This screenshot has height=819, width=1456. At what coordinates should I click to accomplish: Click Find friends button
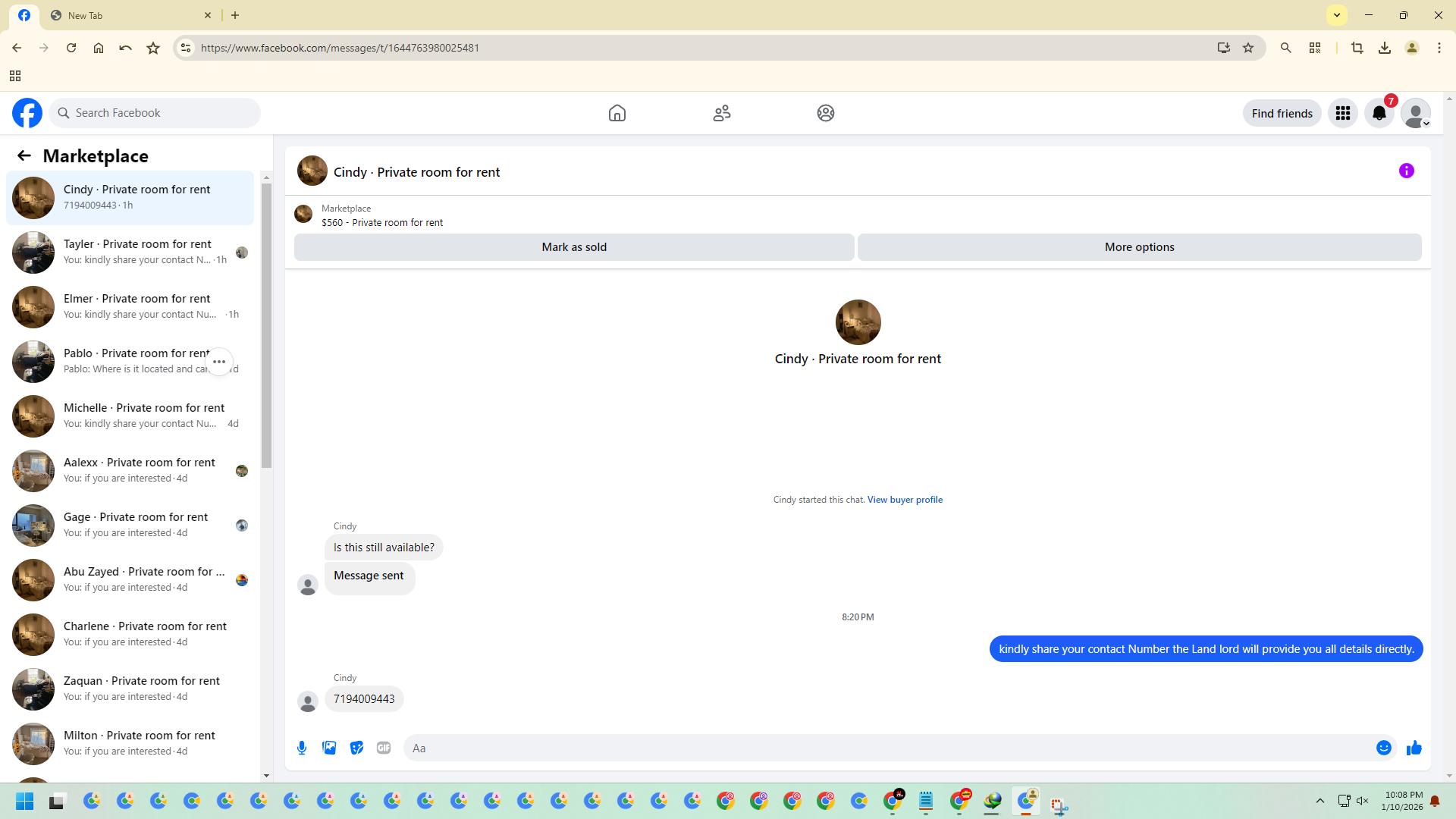(x=1282, y=114)
